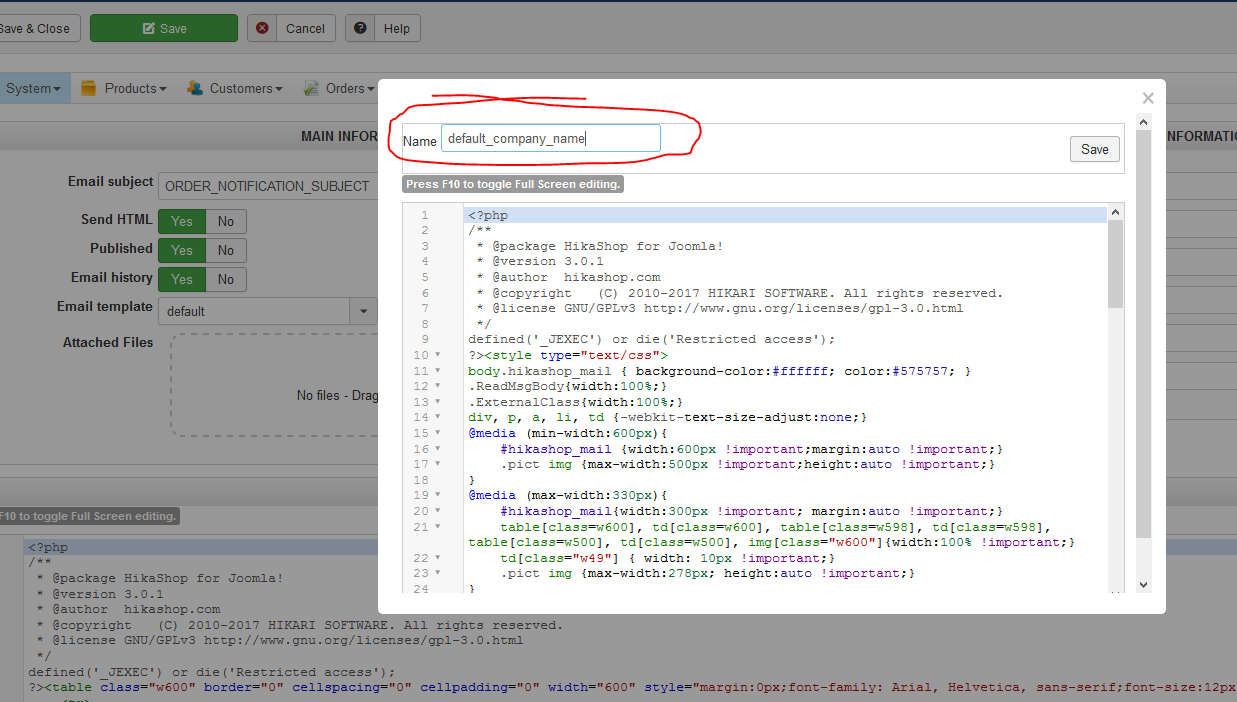The width and height of the screenshot is (1237, 702).
Task: Open the Email template dropdown arrow
Action: pyautogui.click(x=364, y=311)
